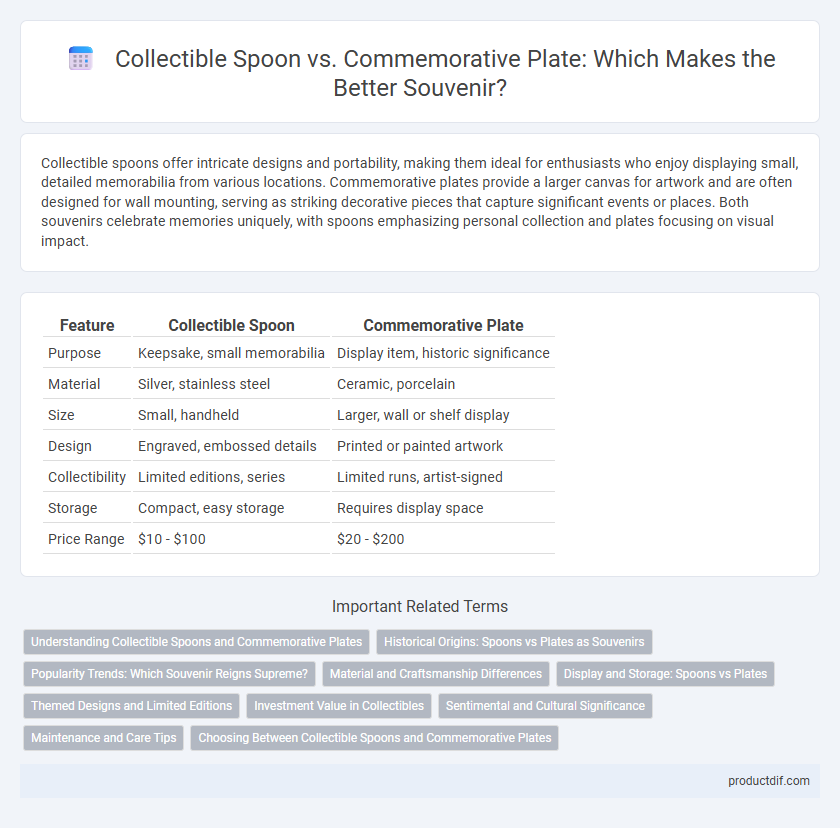840x828 pixels.
Task: Open Themed Designs and Limited Editions tag
Action: (131, 706)
